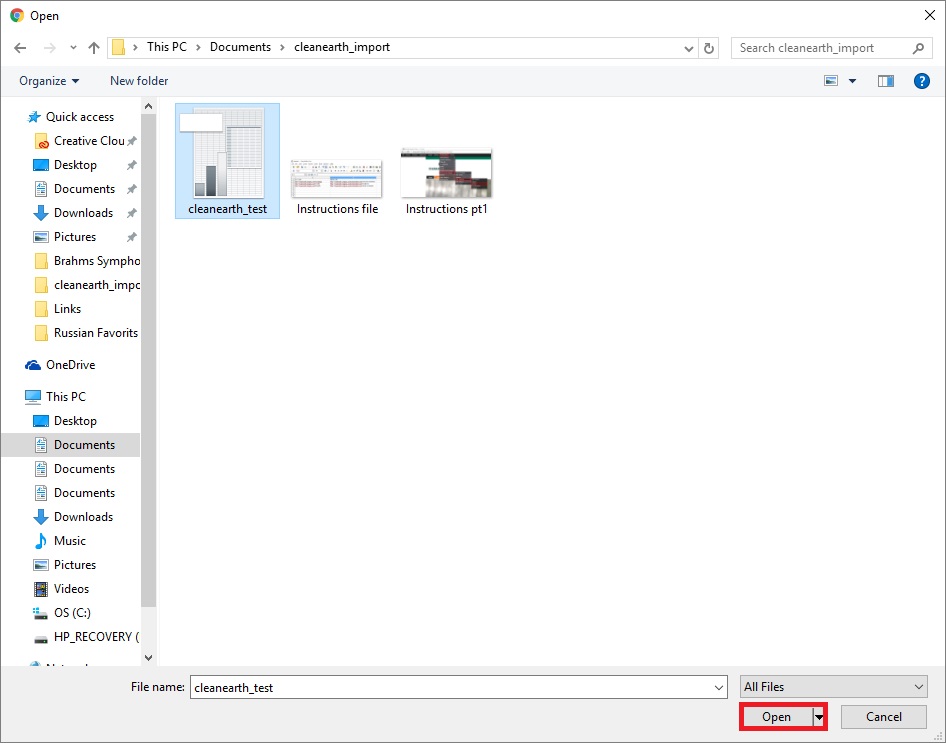Click the HP_RECOVERY drive icon
946x743 pixels.
pos(40,637)
